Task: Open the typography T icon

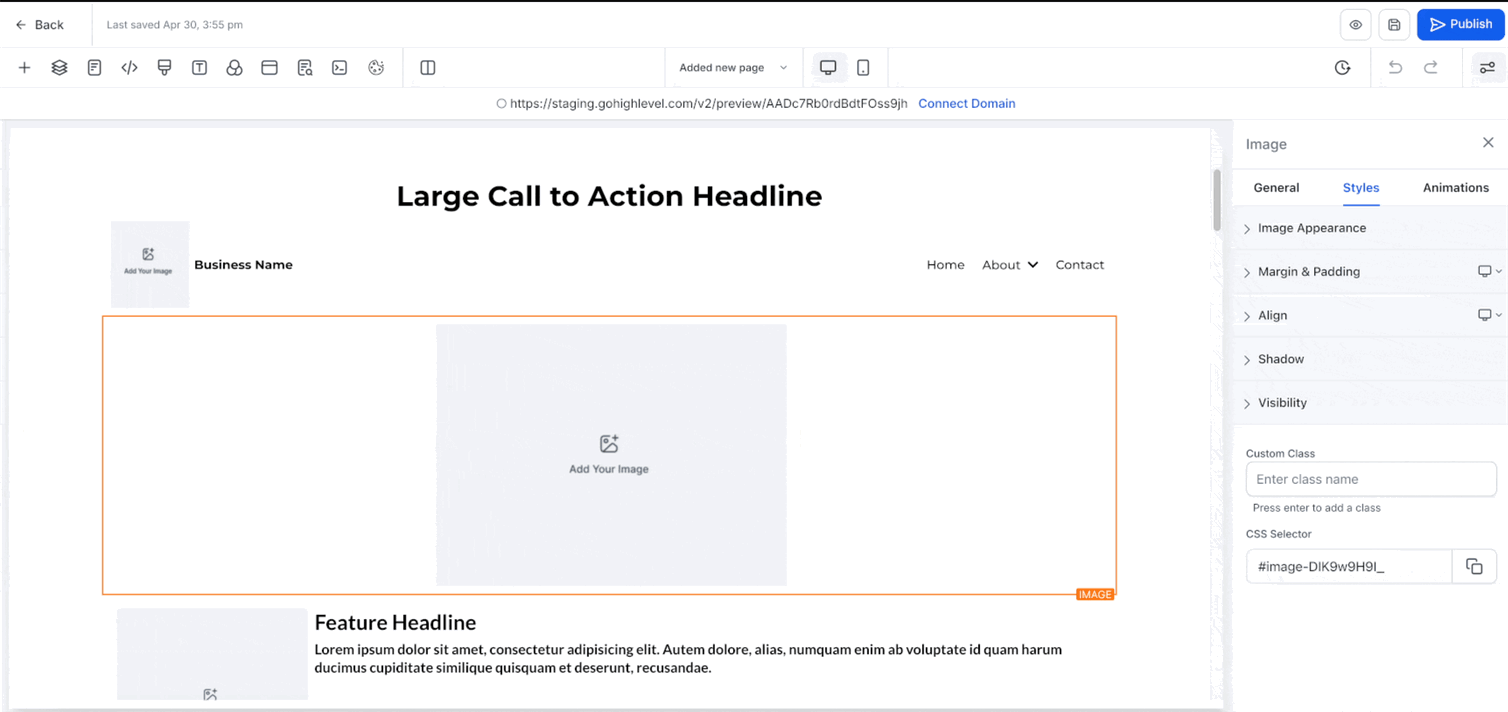Action: pyautogui.click(x=199, y=68)
